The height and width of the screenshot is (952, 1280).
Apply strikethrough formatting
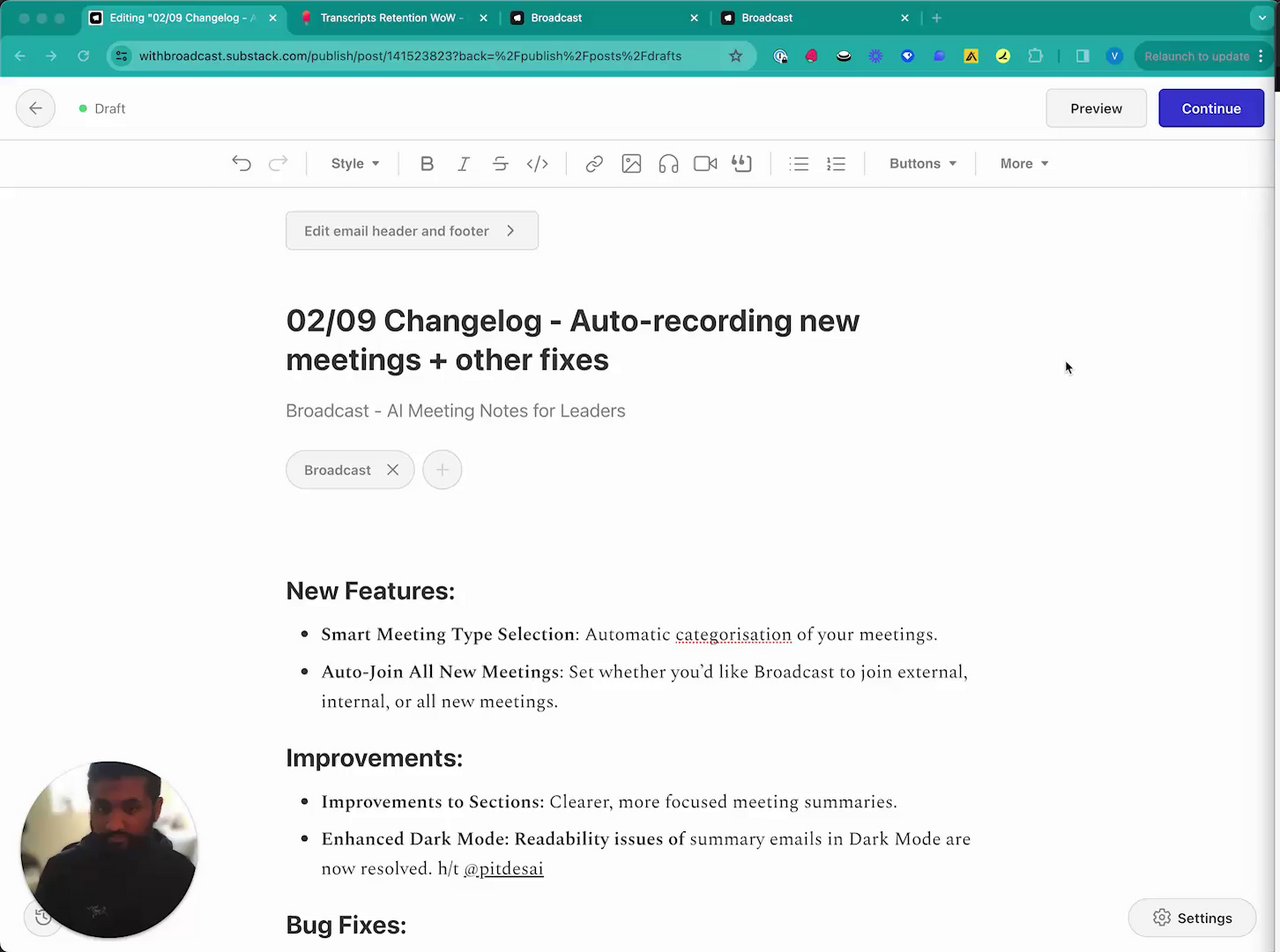500,163
